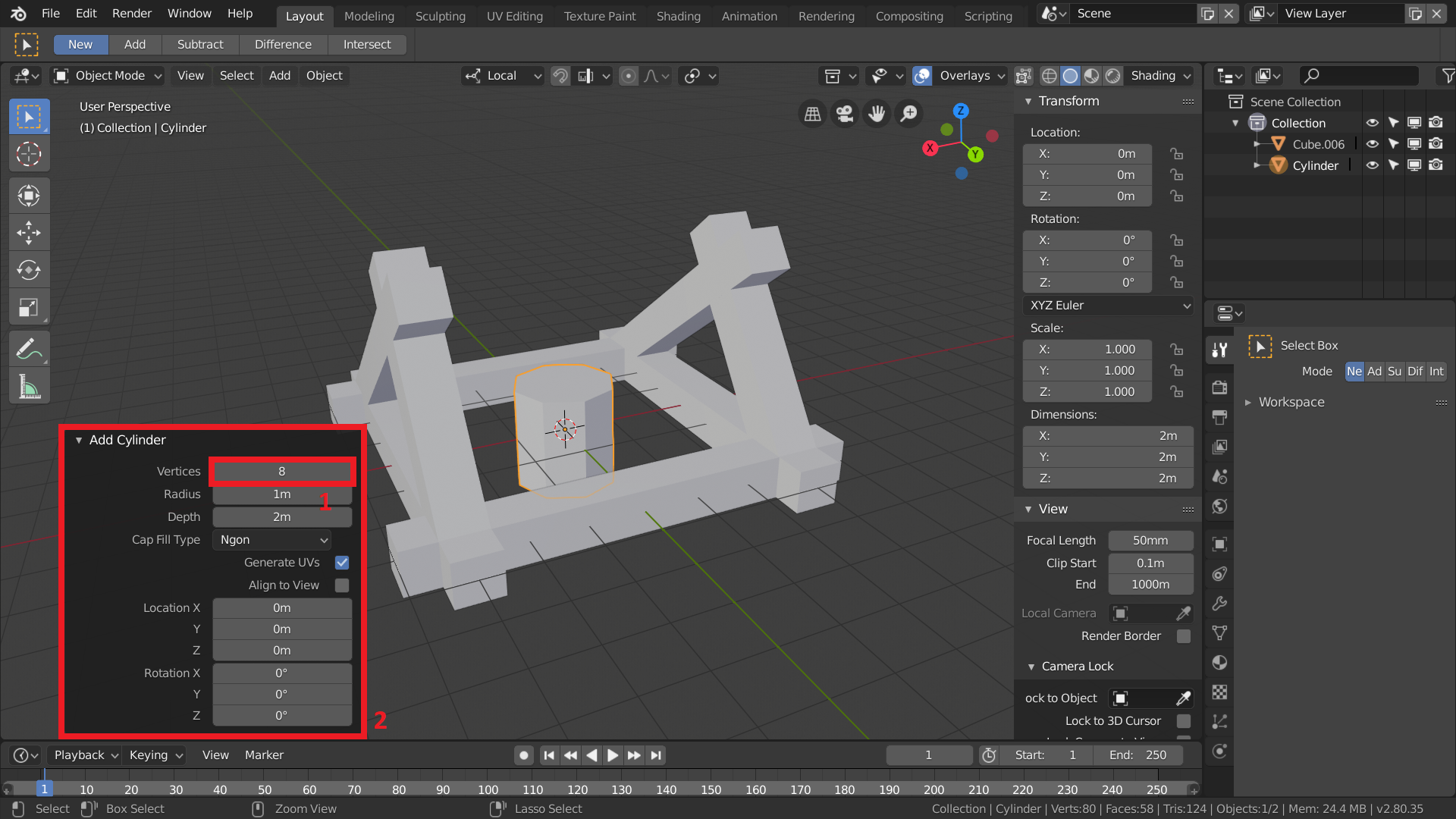Open the Output properties tab
Image resolution: width=1456 pixels, height=819 pixels.
coord(1219,417)
